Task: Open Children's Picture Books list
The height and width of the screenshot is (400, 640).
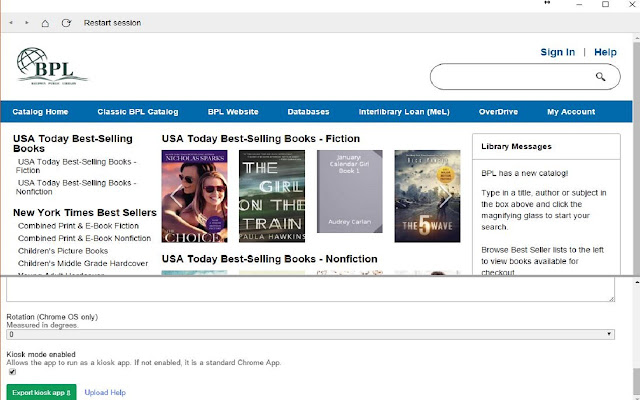Action: 63,251
